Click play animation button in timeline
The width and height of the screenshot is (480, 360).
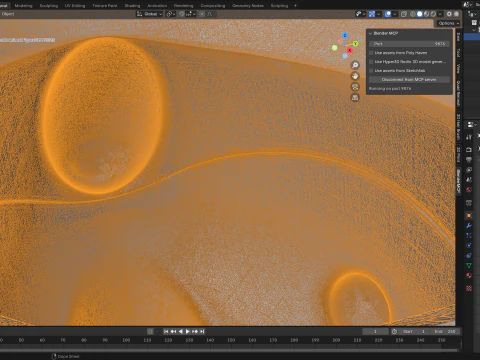pyautogui.click(x=188, y=331)
